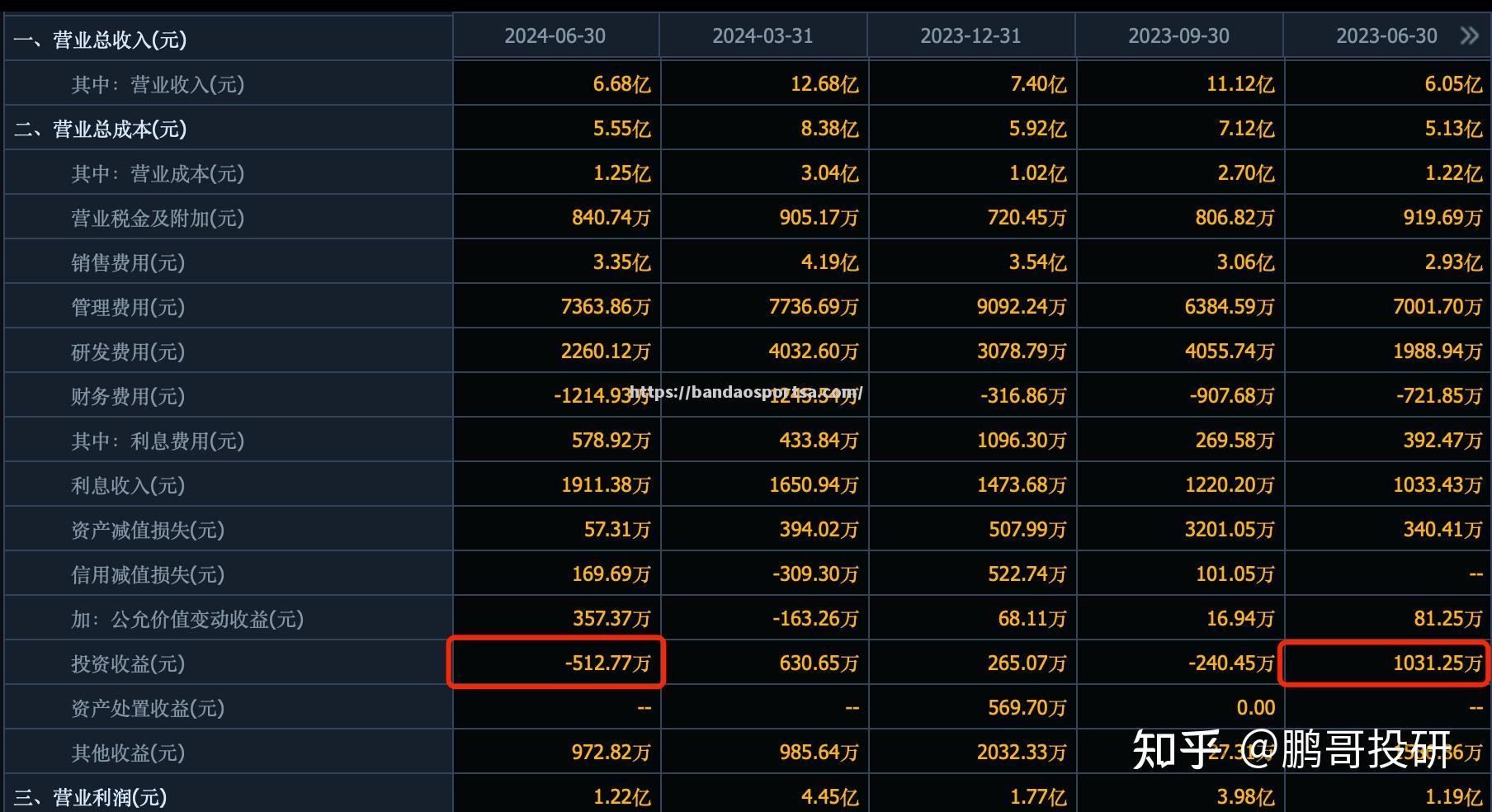The width and height of the screenshot is (1492, 812).
Task: Click the double-chevron next to 2023-06-30
Action: (x=1469, y=35)
